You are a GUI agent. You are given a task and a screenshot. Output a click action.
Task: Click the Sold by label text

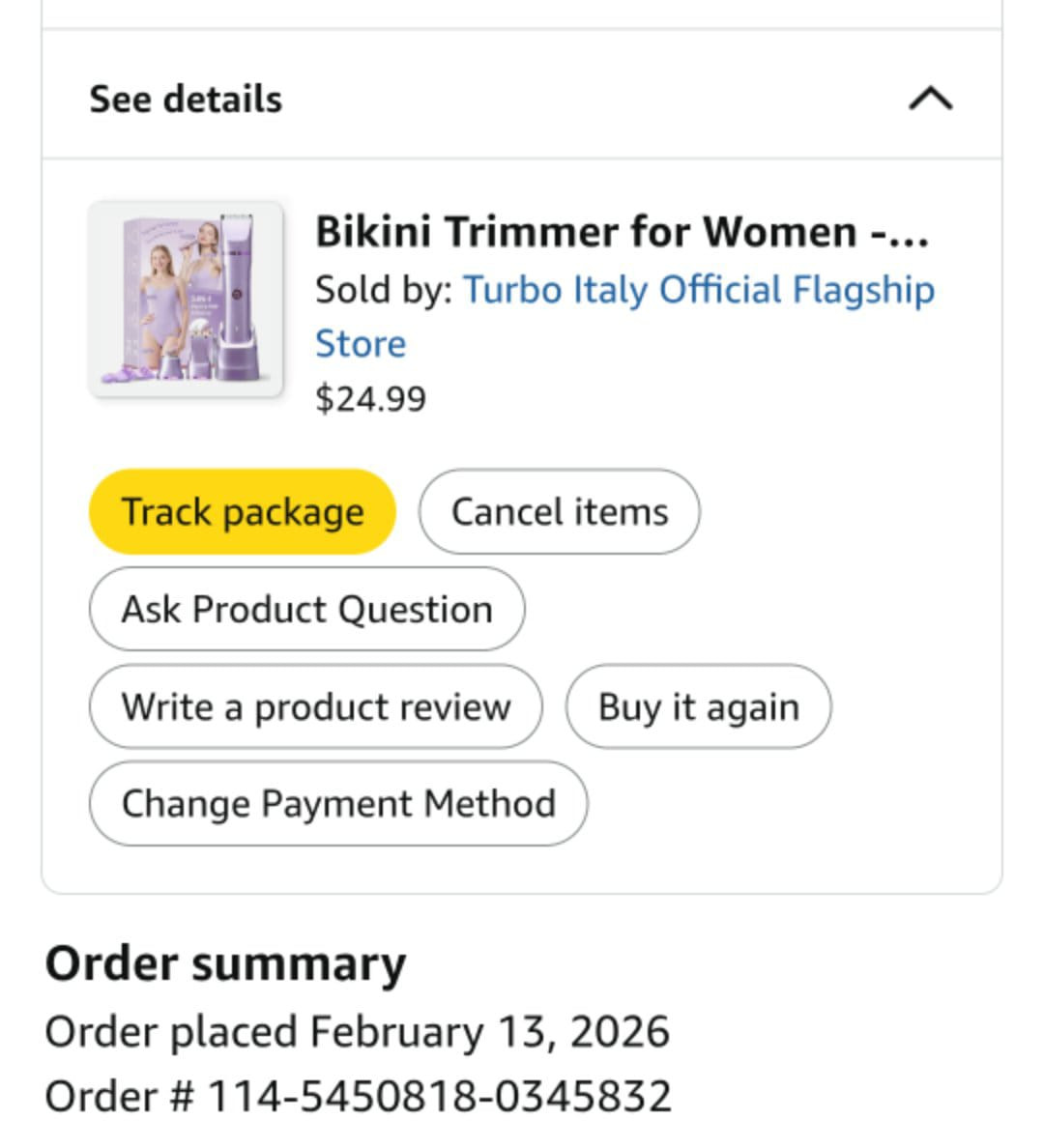pos(383,290)
